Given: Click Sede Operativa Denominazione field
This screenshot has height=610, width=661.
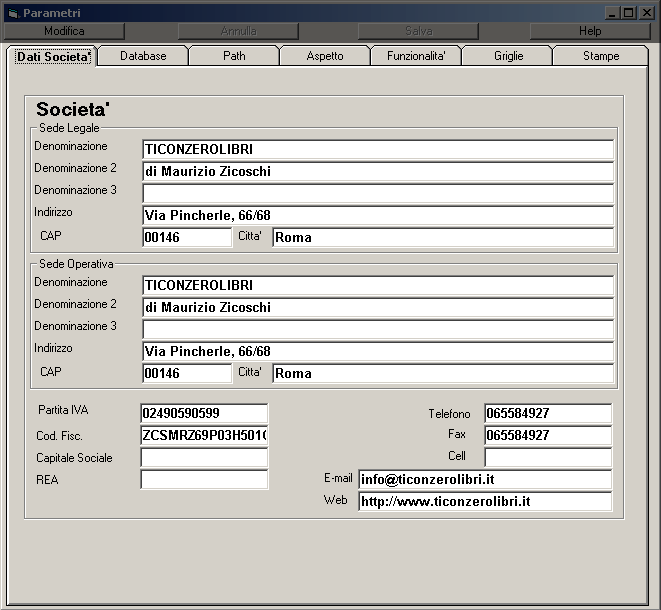Looking at the screenshot, I should (378, 285).
